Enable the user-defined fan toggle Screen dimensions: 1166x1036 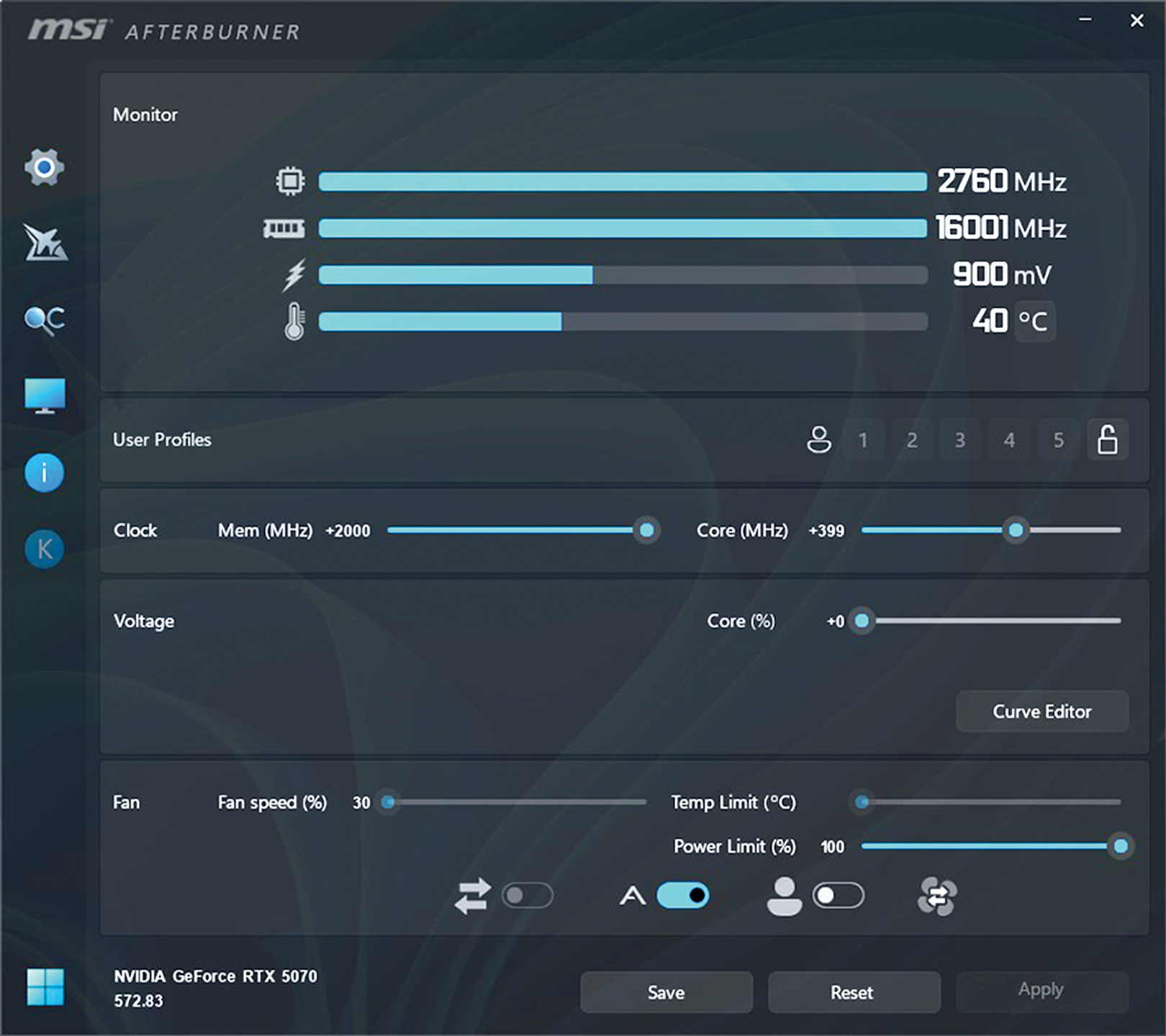click(838, 896)
